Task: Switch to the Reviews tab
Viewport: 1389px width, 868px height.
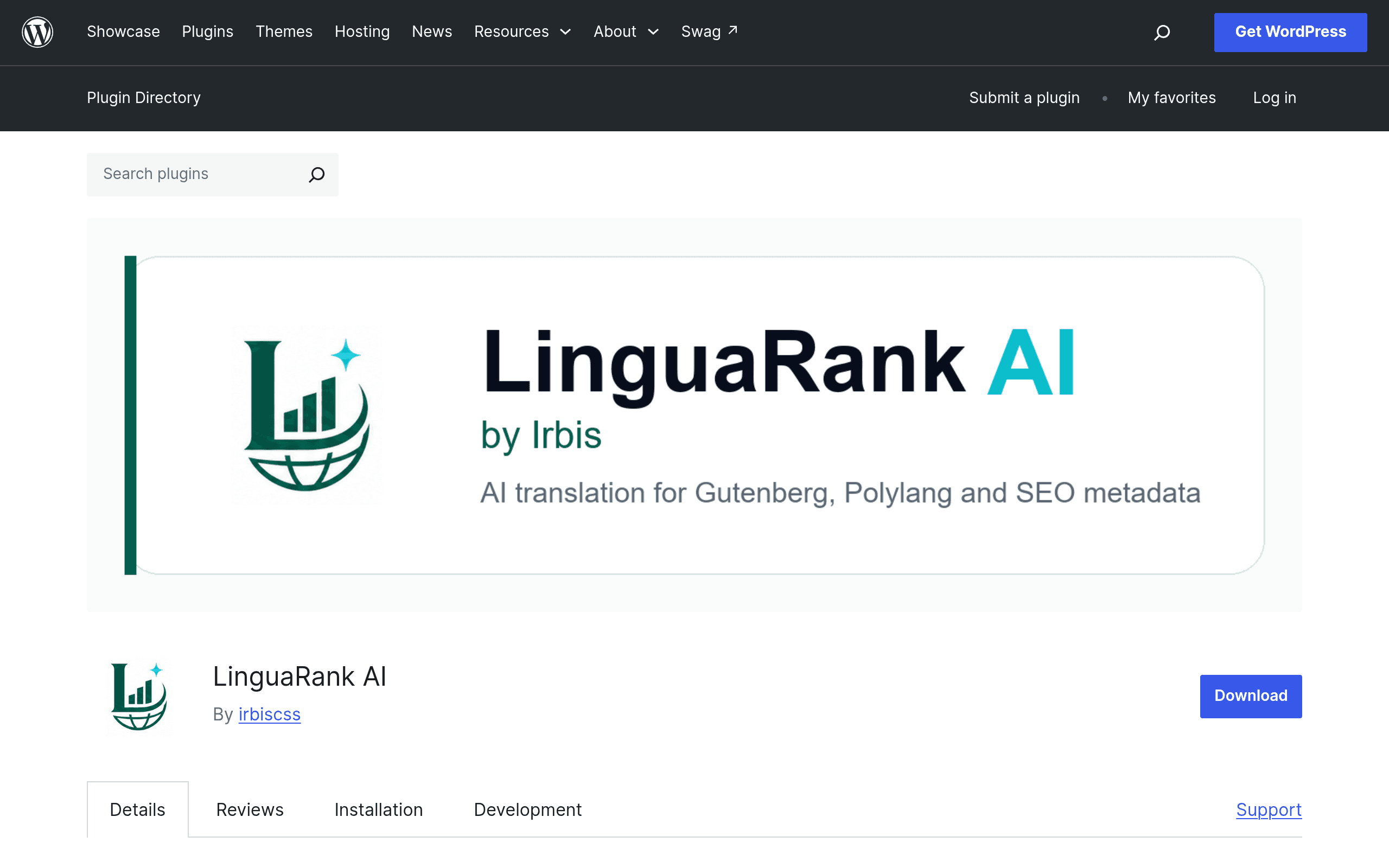Action: click(x=250, y=809)
